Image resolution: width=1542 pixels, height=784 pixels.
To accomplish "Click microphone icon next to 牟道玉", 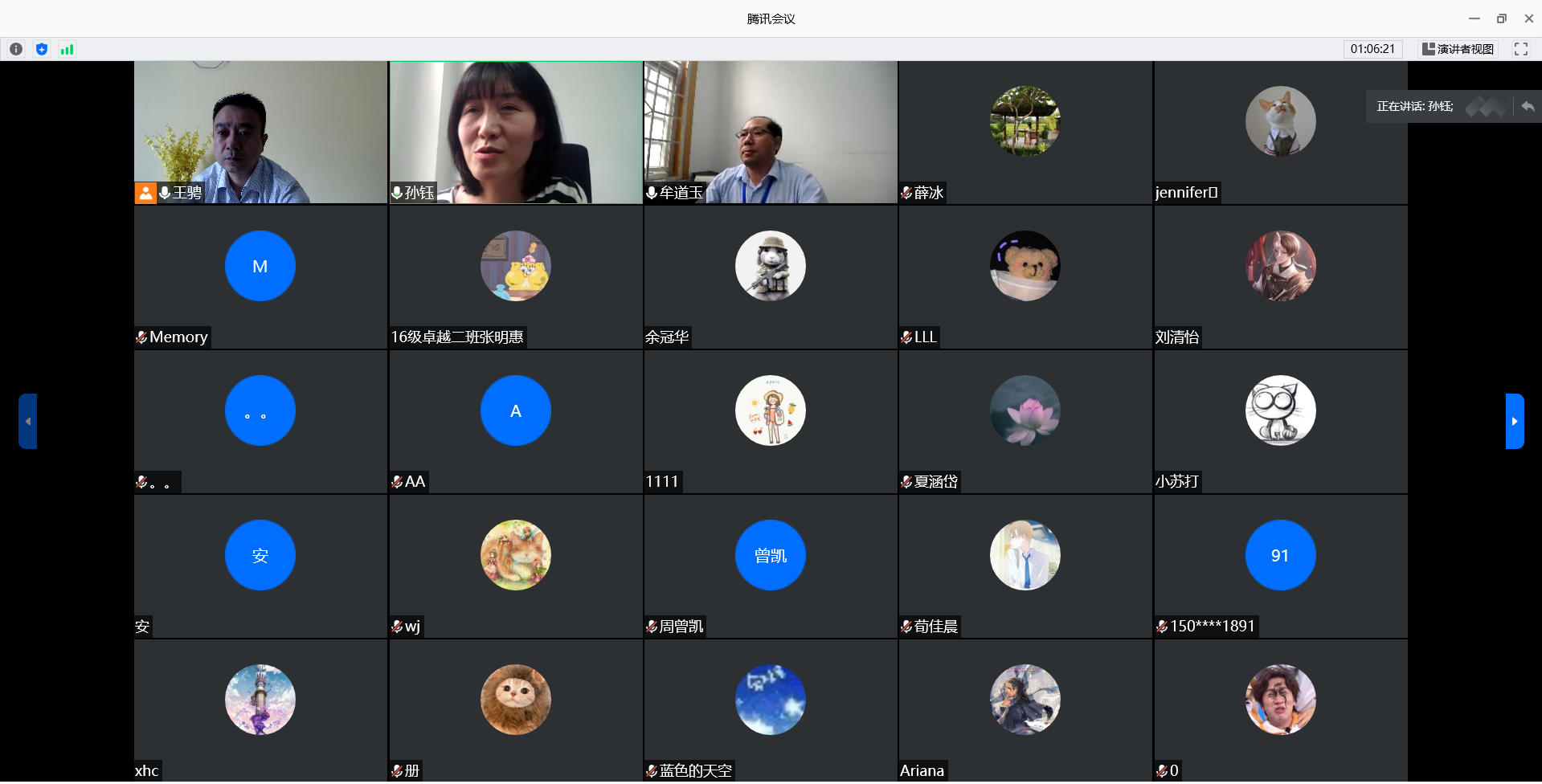I will [652, 193].
